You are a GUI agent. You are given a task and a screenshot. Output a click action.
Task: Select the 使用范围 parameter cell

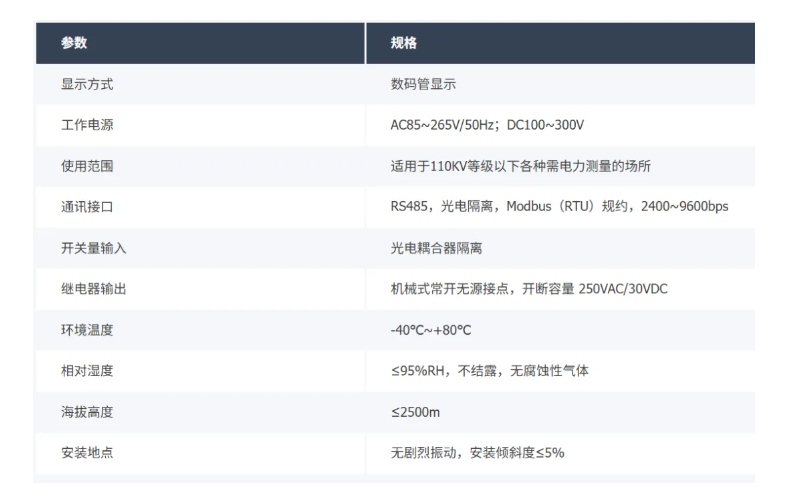click(86, 166)
